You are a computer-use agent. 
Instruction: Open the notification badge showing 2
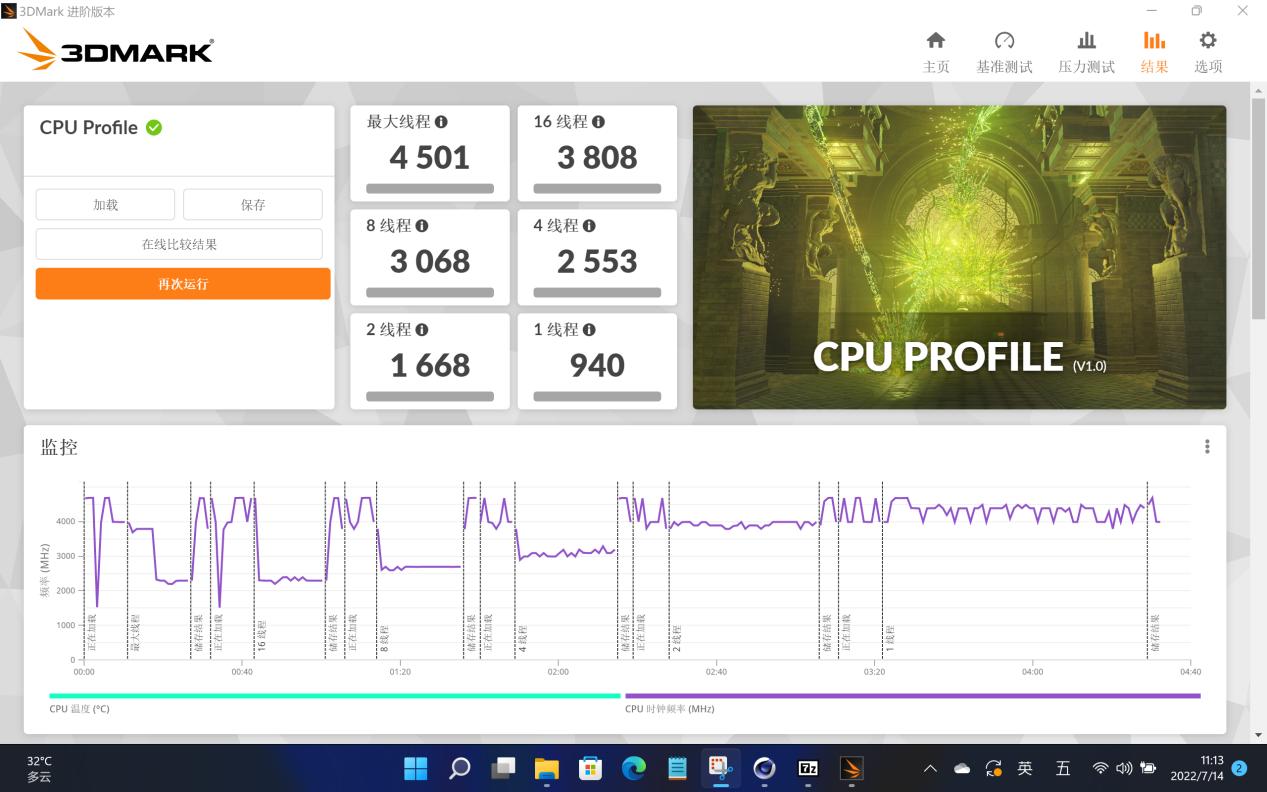(1240, 768)
